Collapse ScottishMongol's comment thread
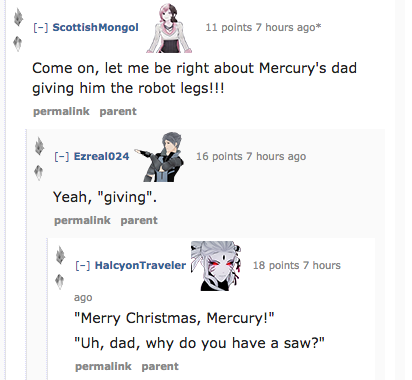 pos(41,27)
